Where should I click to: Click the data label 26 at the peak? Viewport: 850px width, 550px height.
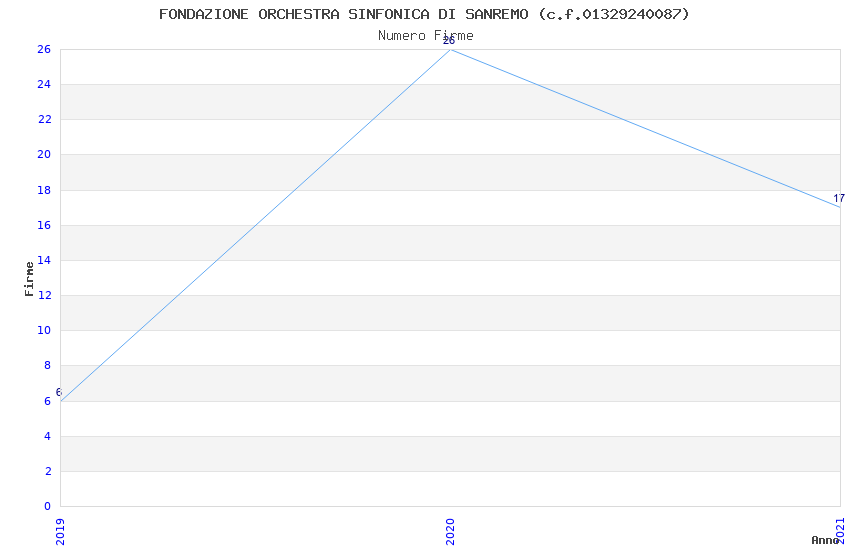coord(449,41)
